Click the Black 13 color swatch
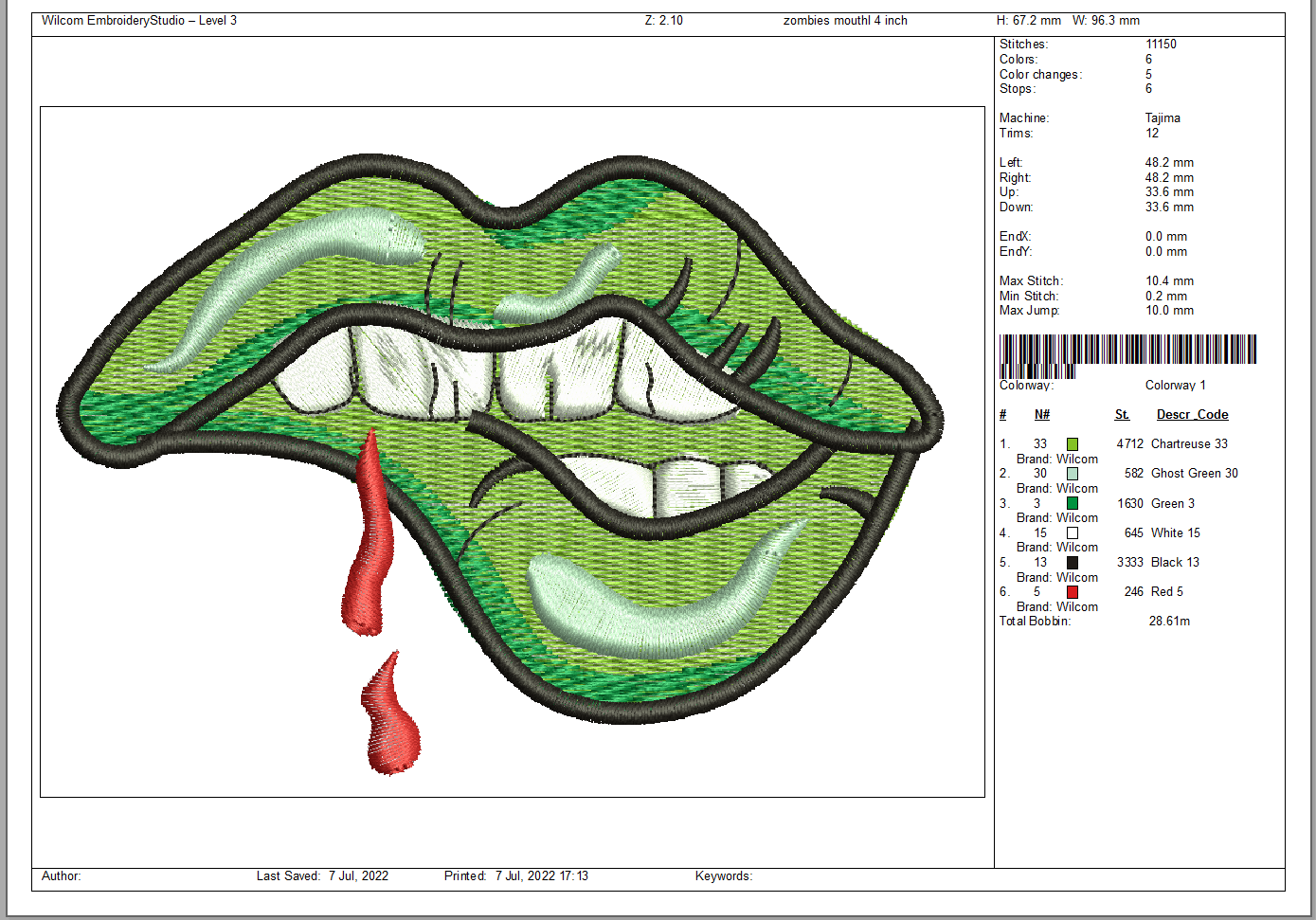1316x920 pixels. [1072, 563]
